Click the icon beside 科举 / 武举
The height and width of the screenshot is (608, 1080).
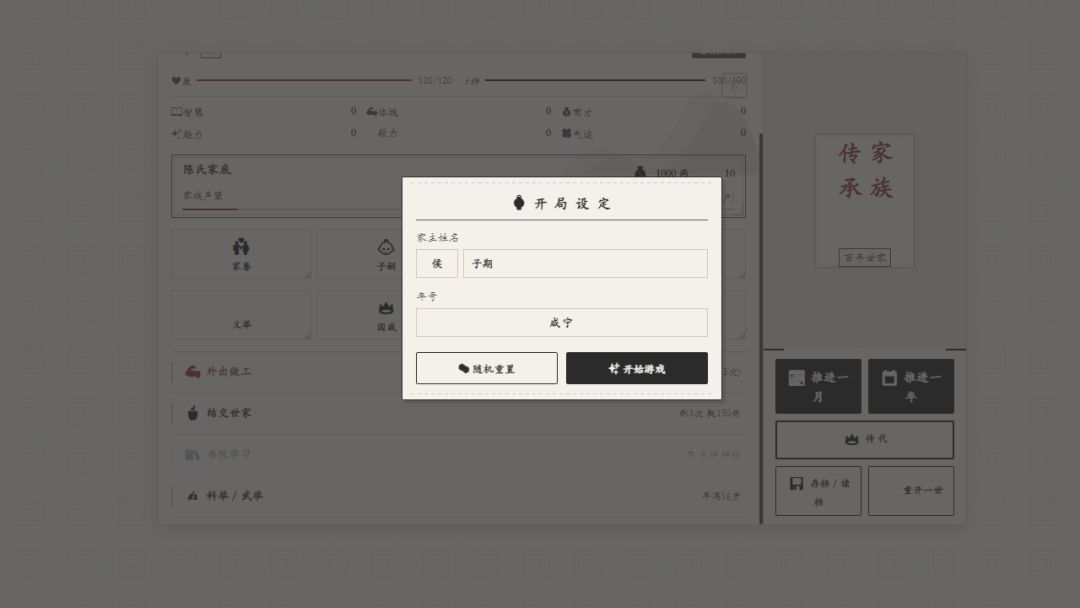point(192,496)
